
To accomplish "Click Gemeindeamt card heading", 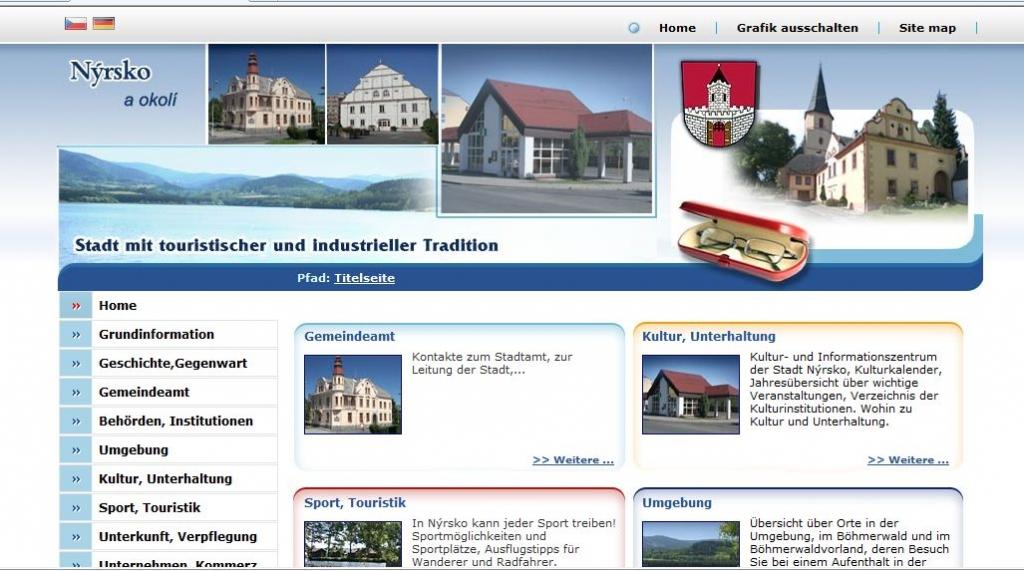I will pyautogui.click(x=349, y=336).
